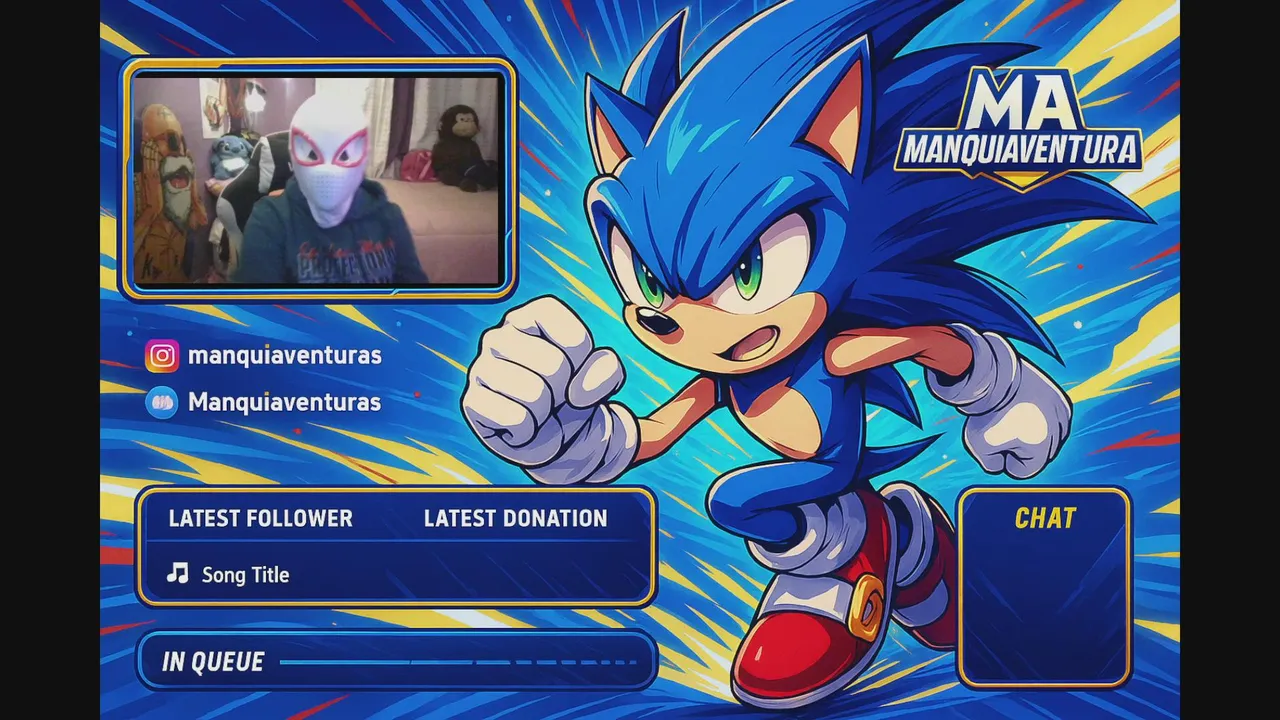Click the Song Title text
The width and height of the screenshot is (1280, 720).
[246, 575]
